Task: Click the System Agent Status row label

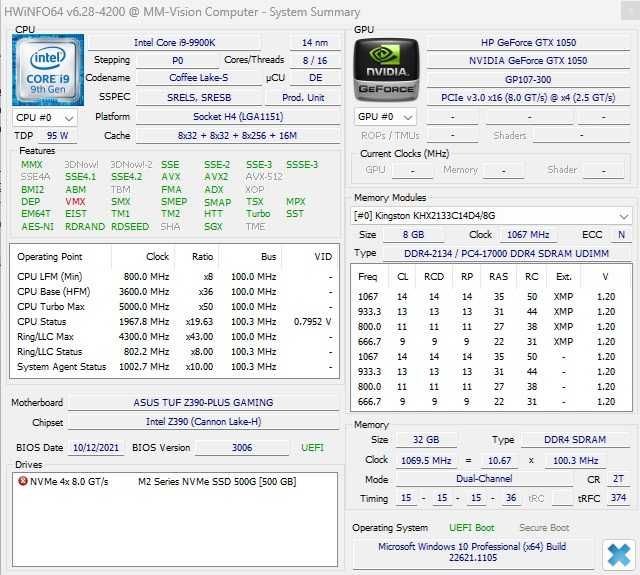Action: pyautogui.click(x=62, y=366)
